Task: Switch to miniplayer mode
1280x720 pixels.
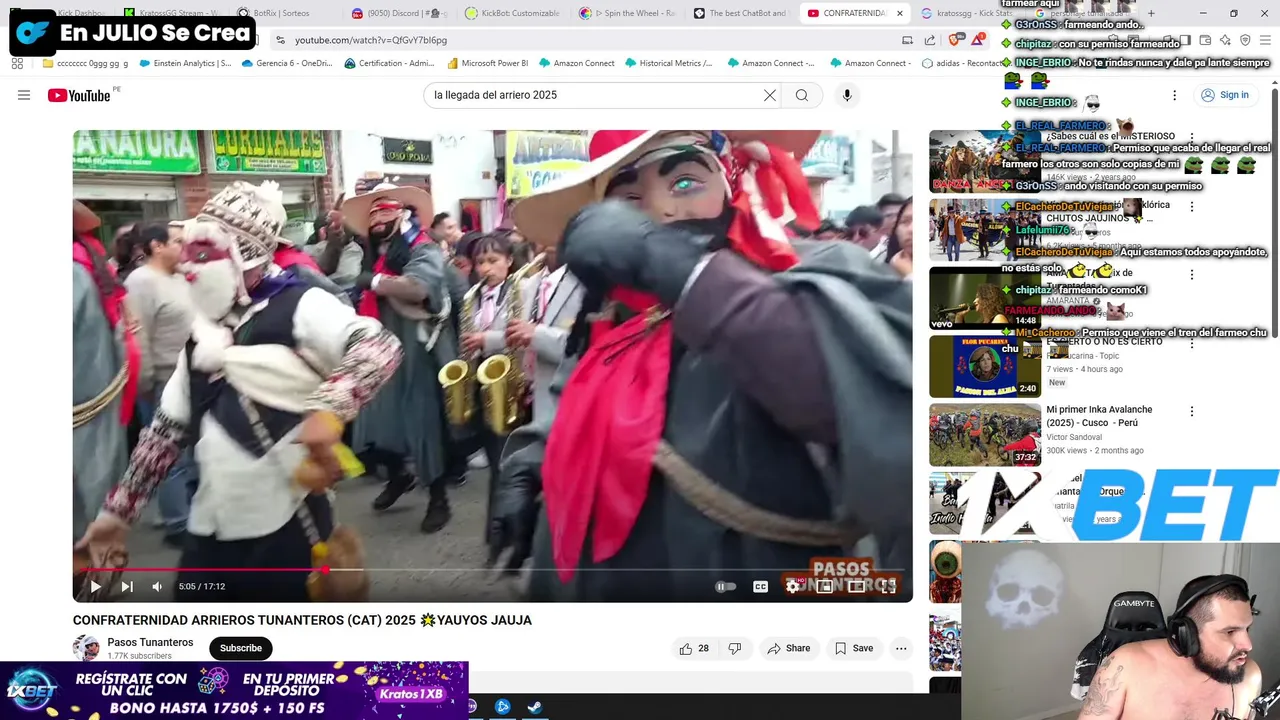Action: point(824,587)
